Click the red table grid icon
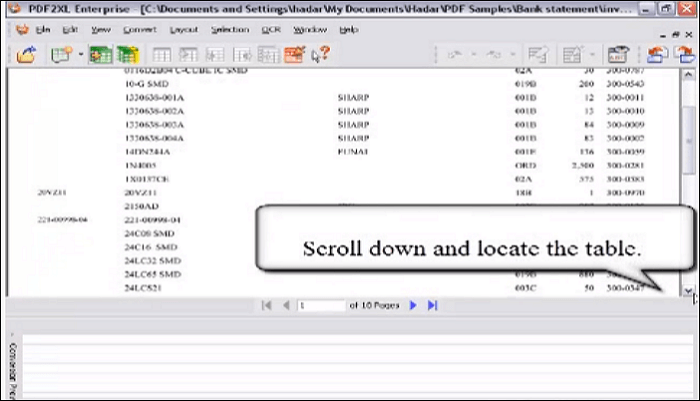700x401 pixels. pyautogui.click(x=295, y=56)
